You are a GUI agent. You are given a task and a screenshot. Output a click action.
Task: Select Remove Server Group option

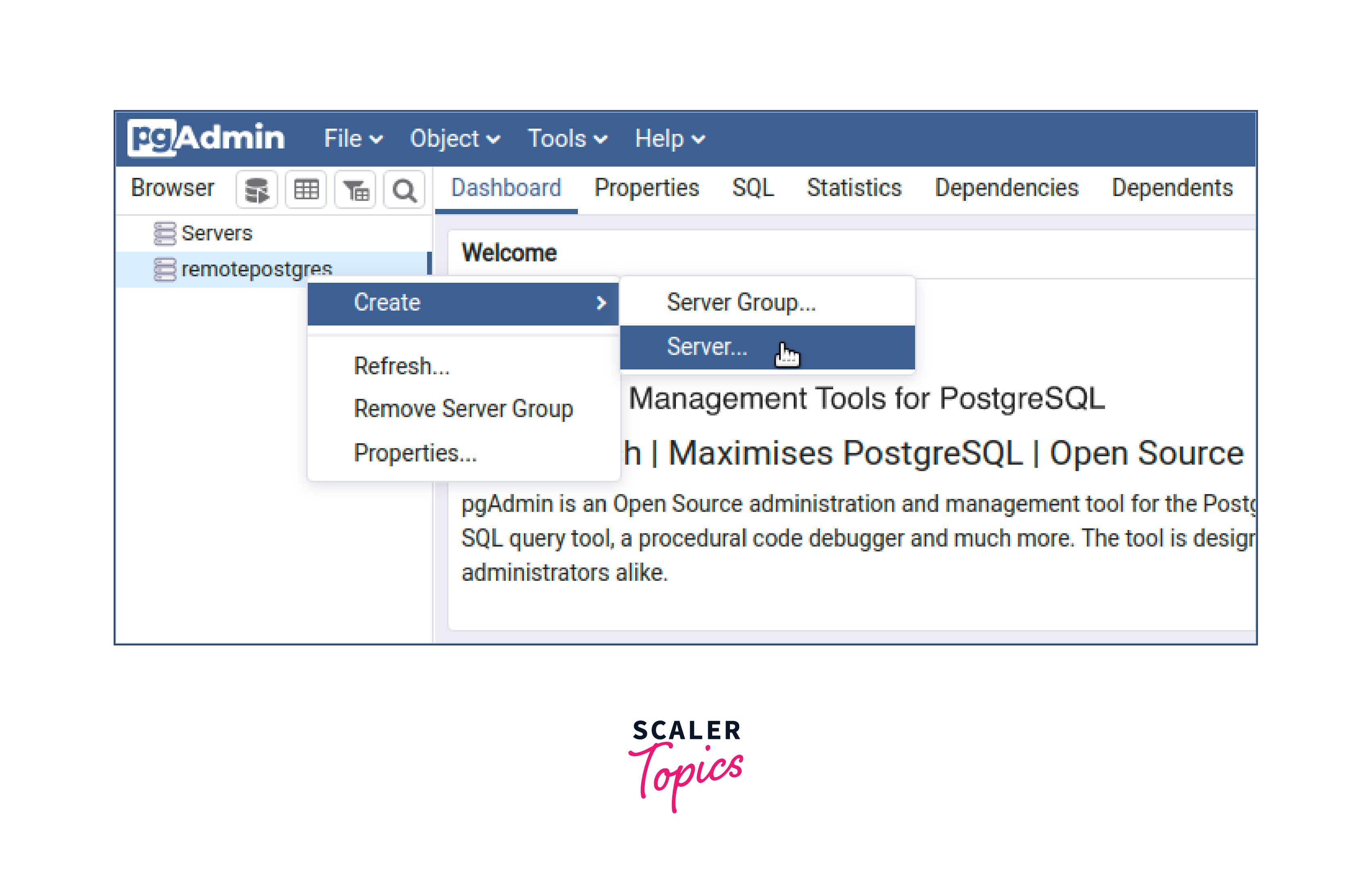[x=463, y=409]
